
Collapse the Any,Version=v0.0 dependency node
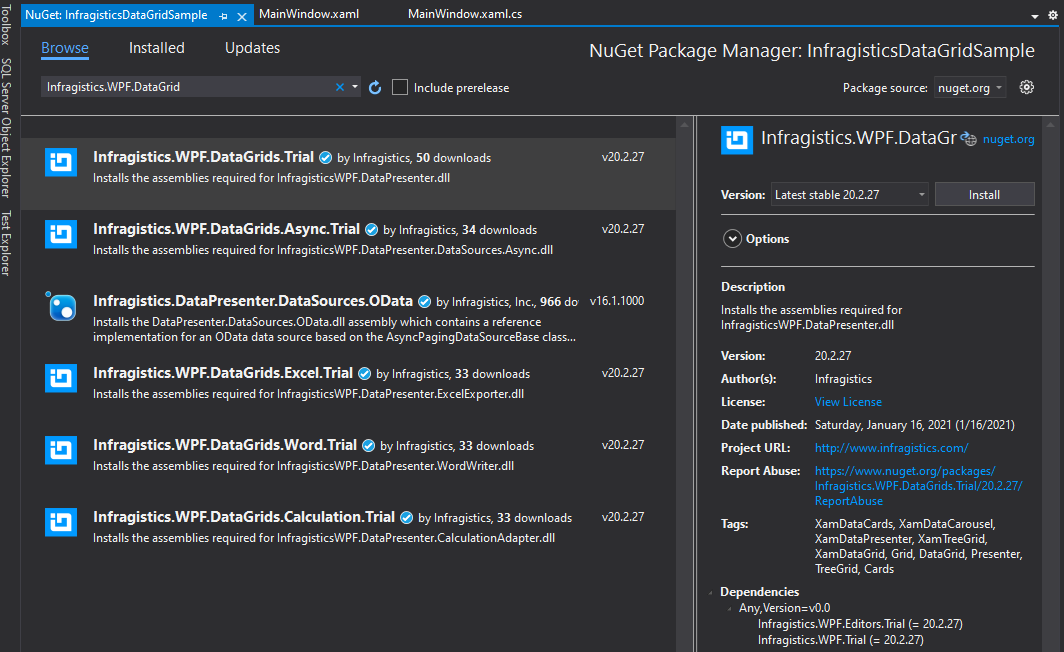[x=729, y=609]
